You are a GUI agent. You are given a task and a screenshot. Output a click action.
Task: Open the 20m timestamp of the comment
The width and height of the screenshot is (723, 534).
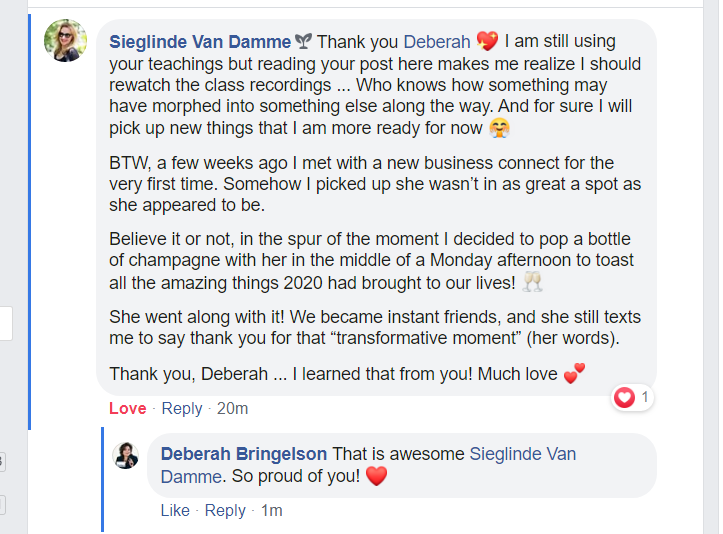(232, 408)
